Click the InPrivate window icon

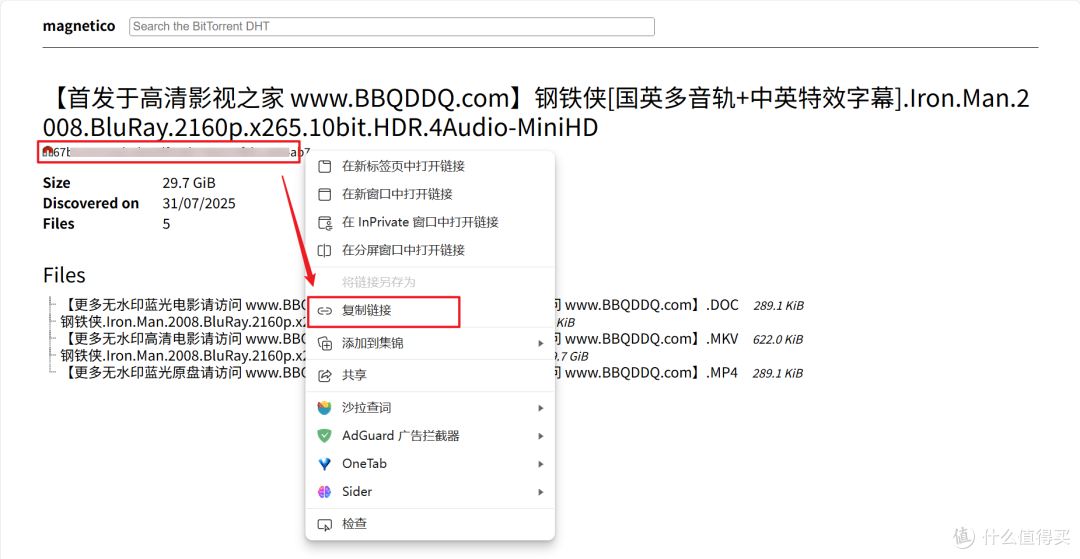click(324, 222)
